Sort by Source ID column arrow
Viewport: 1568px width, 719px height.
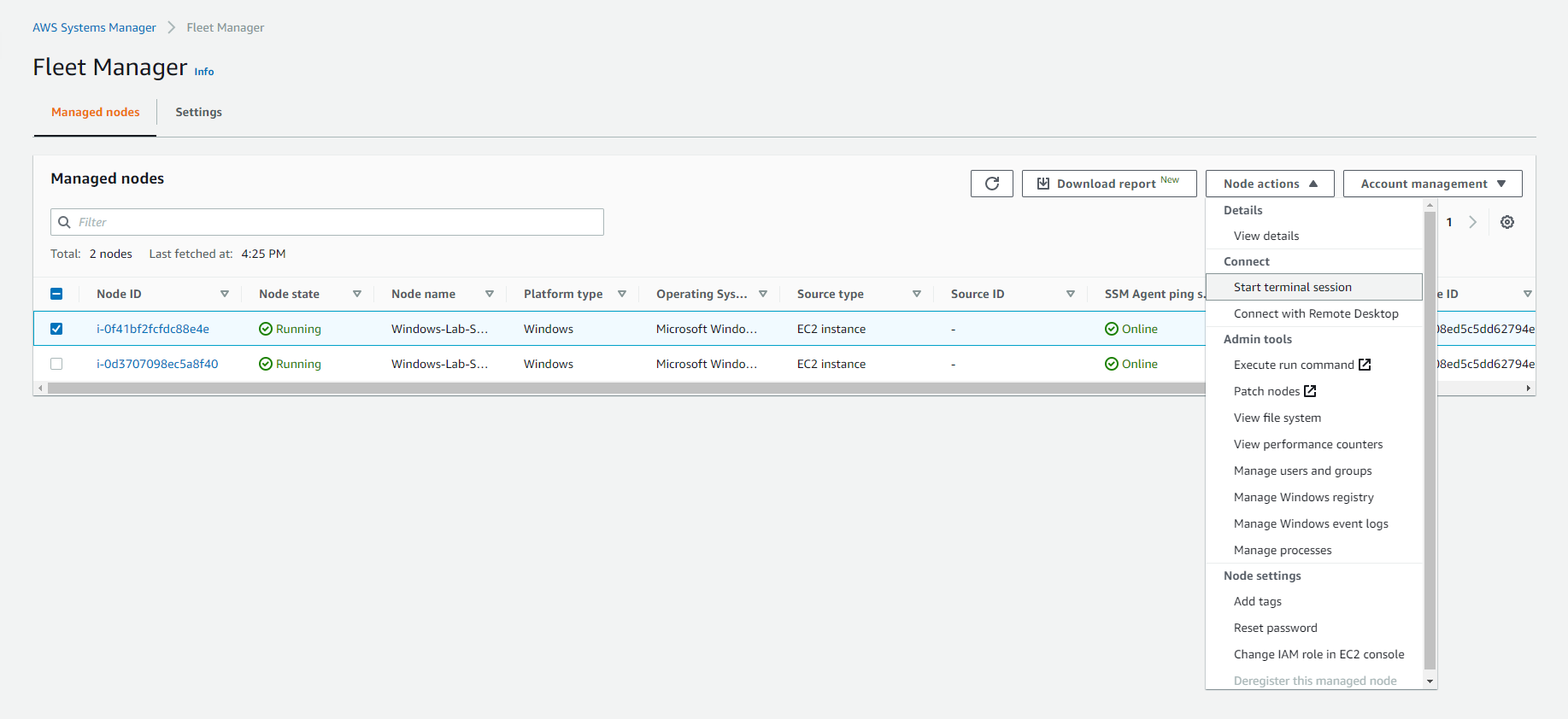(x=1071, y=294)
